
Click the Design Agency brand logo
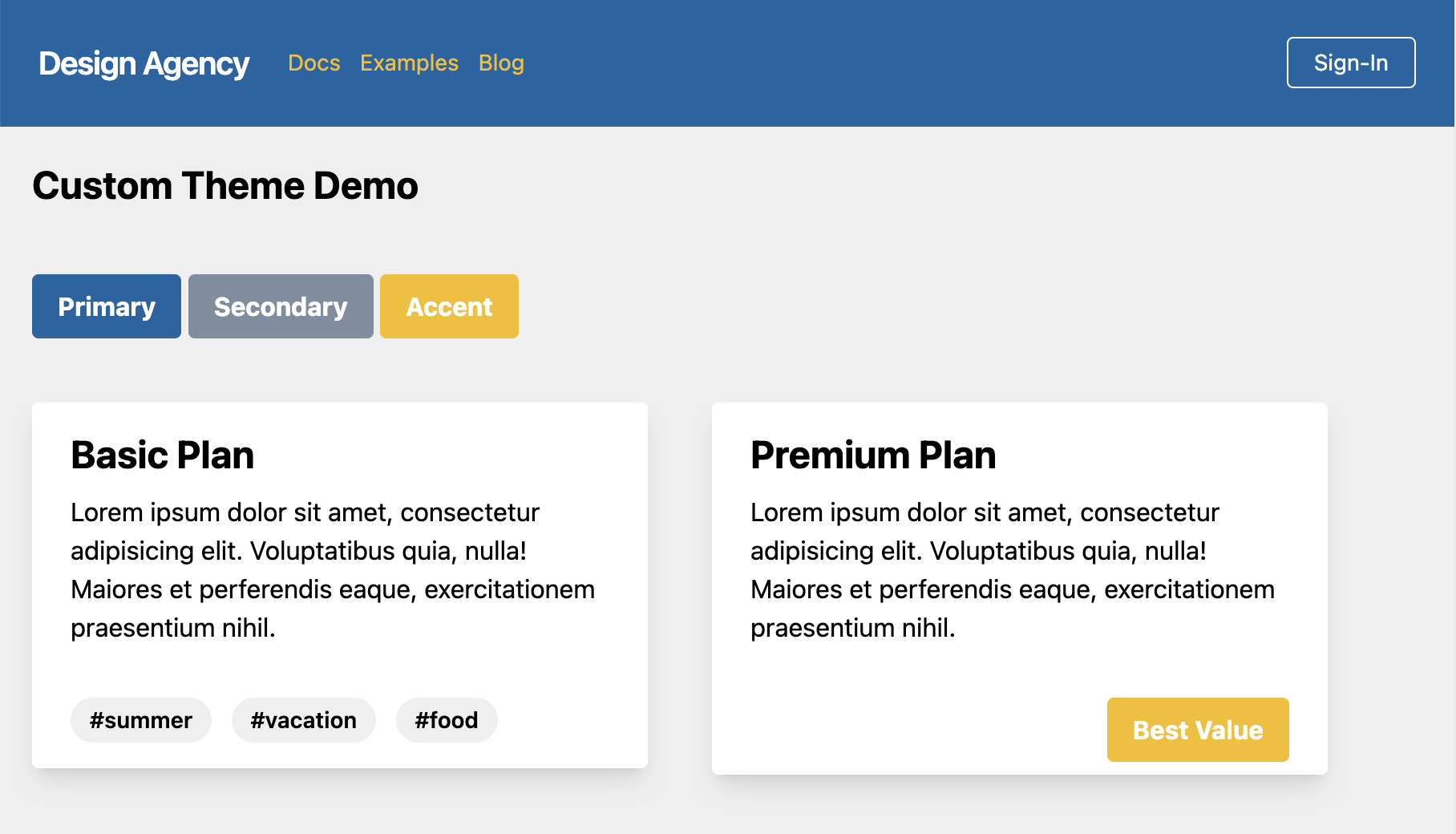click(144, 63)
